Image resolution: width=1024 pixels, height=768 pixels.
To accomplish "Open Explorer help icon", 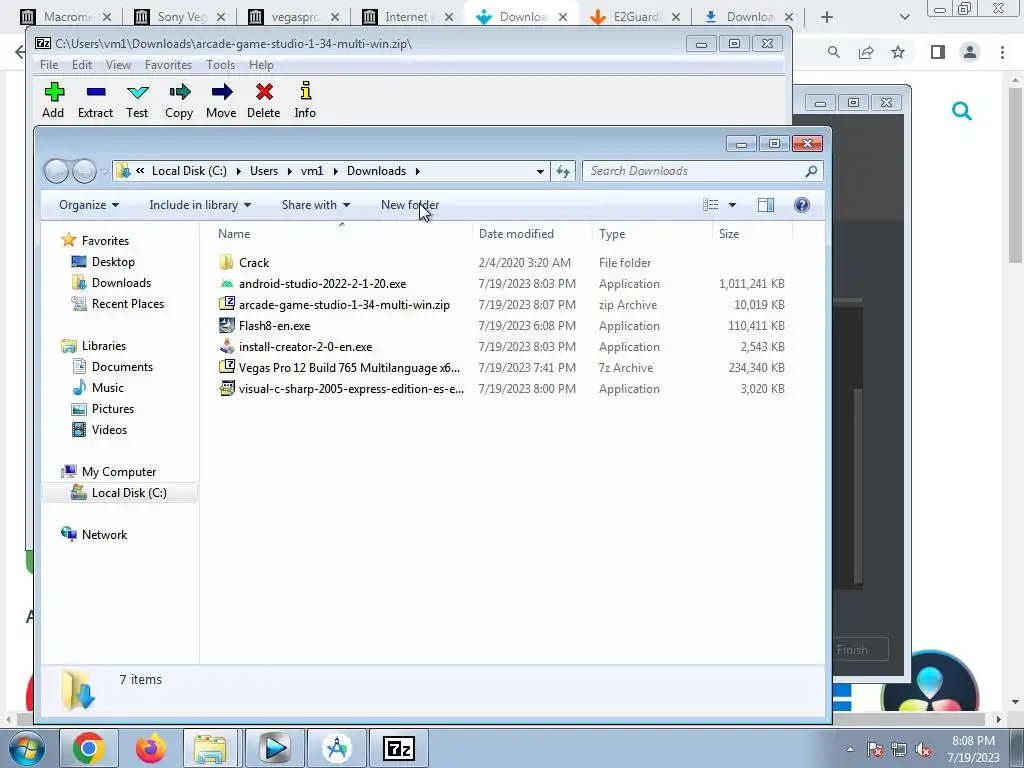I will tap(802, 205).
